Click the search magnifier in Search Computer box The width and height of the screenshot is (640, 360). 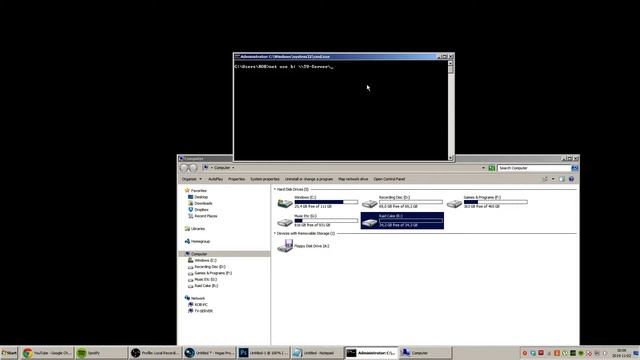[575, 168]
